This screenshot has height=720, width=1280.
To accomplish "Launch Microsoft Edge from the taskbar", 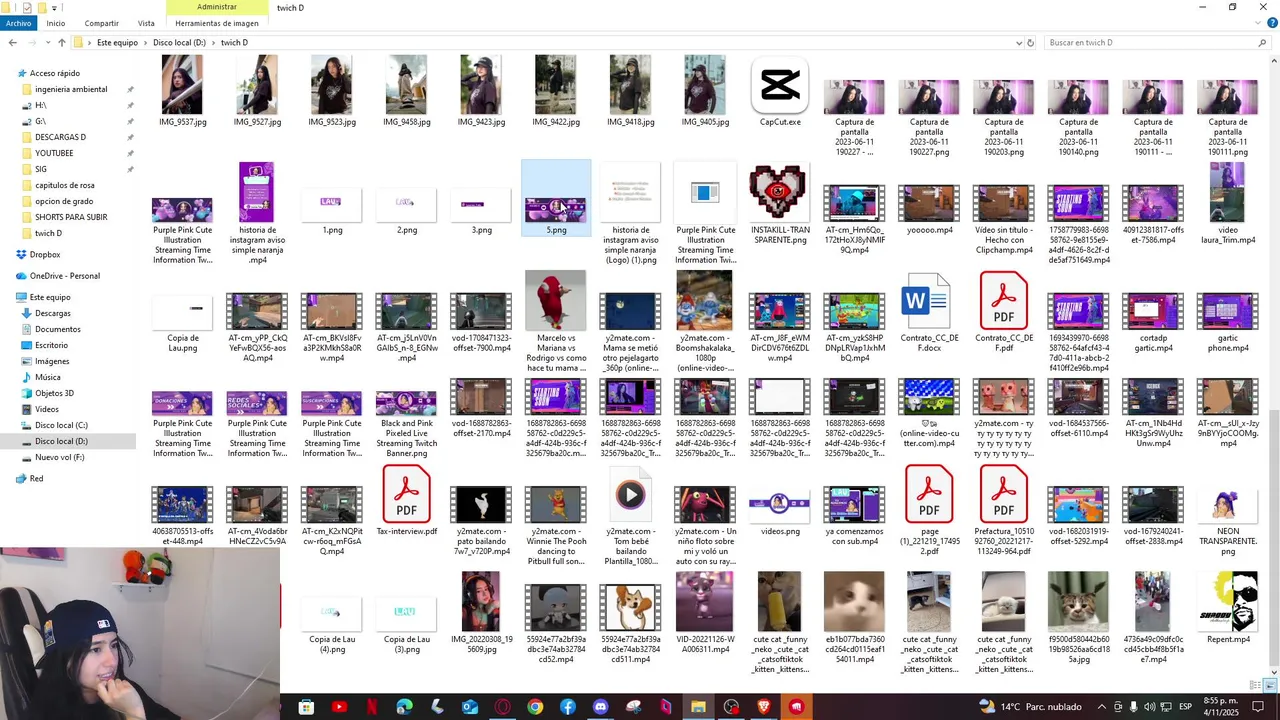I will 404,707.
